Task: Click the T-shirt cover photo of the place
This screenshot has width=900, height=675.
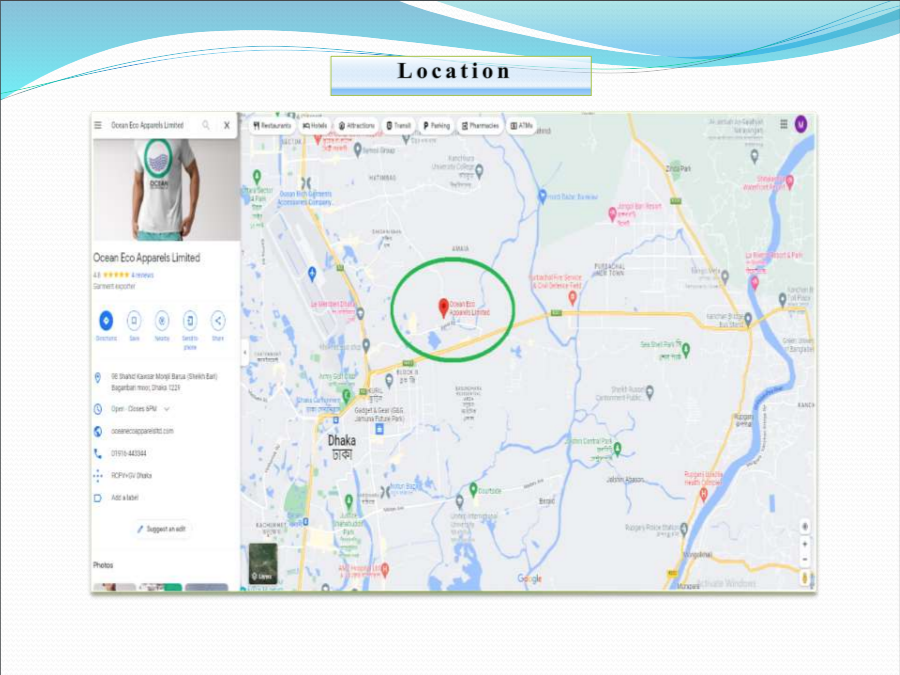Action: click(x=166, y=190)
